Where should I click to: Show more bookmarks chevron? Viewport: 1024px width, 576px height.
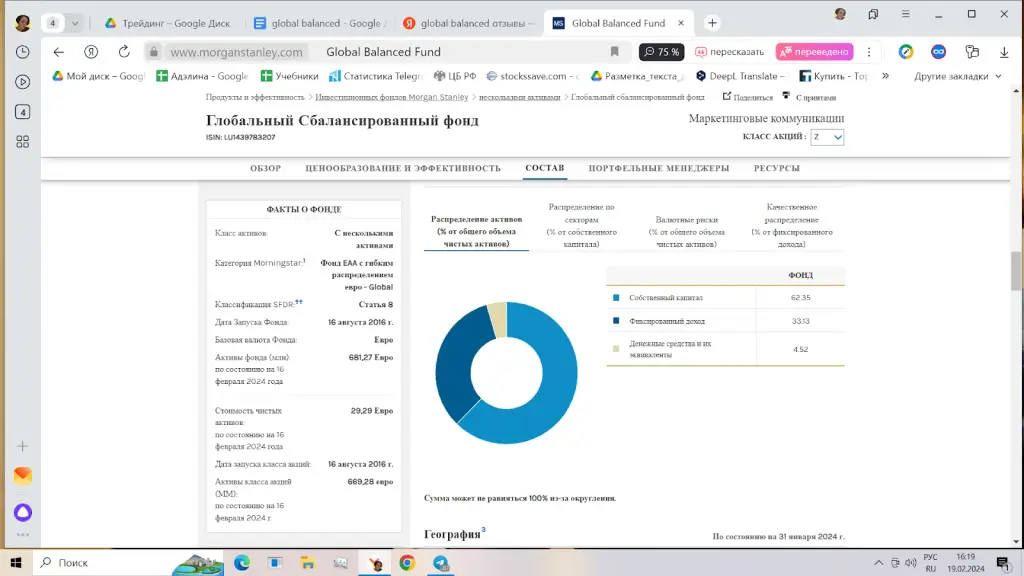(x=886, y=76)
